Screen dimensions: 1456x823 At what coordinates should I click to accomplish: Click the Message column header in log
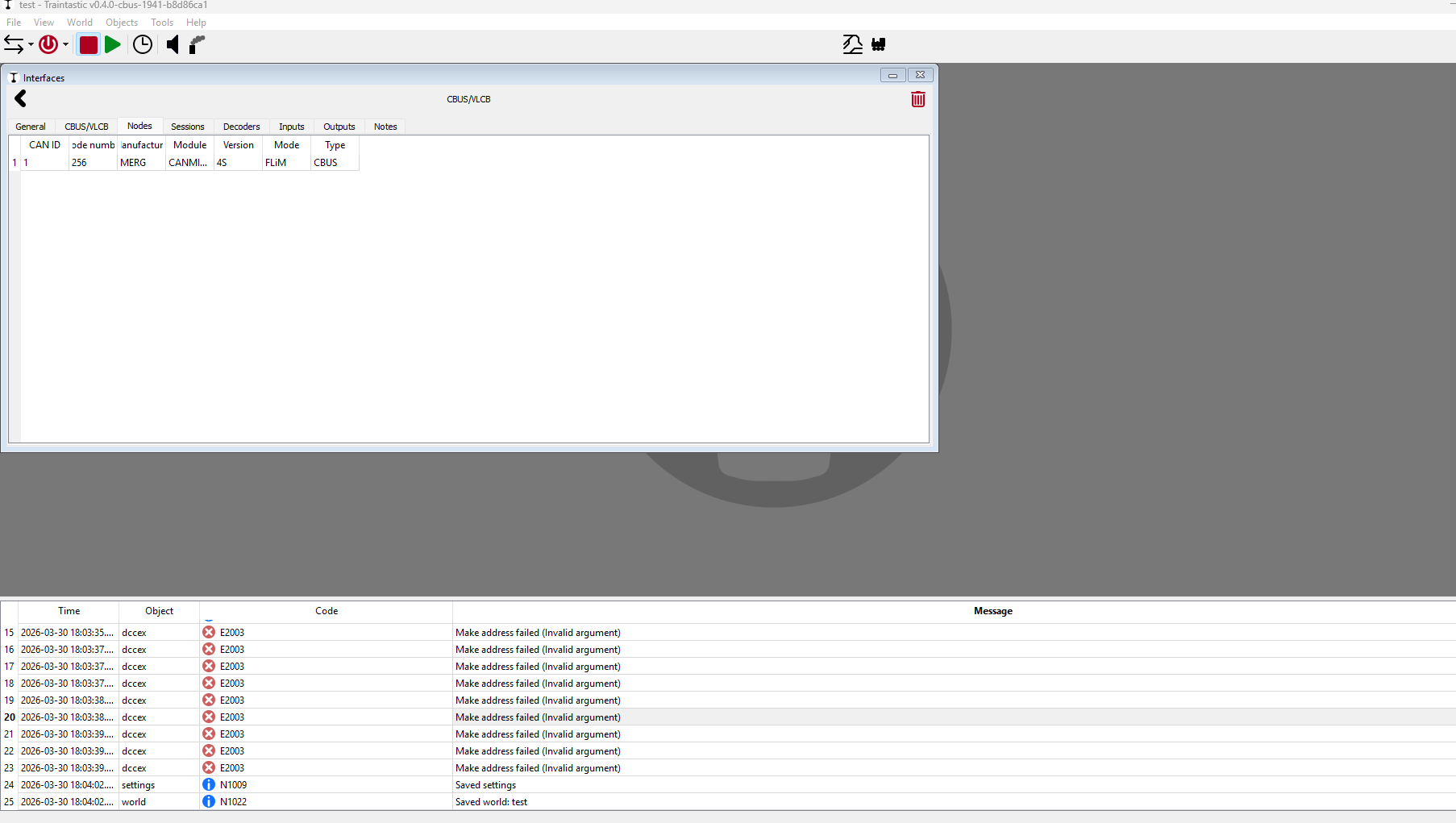992,611
